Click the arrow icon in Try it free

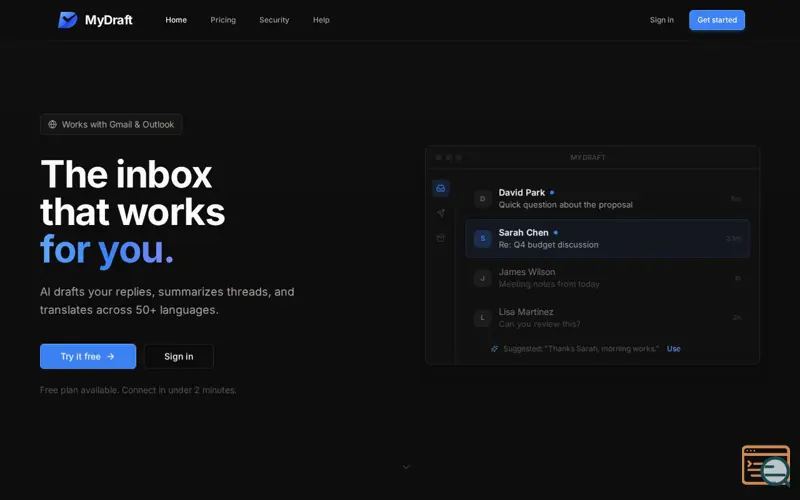tap(111, 356)
